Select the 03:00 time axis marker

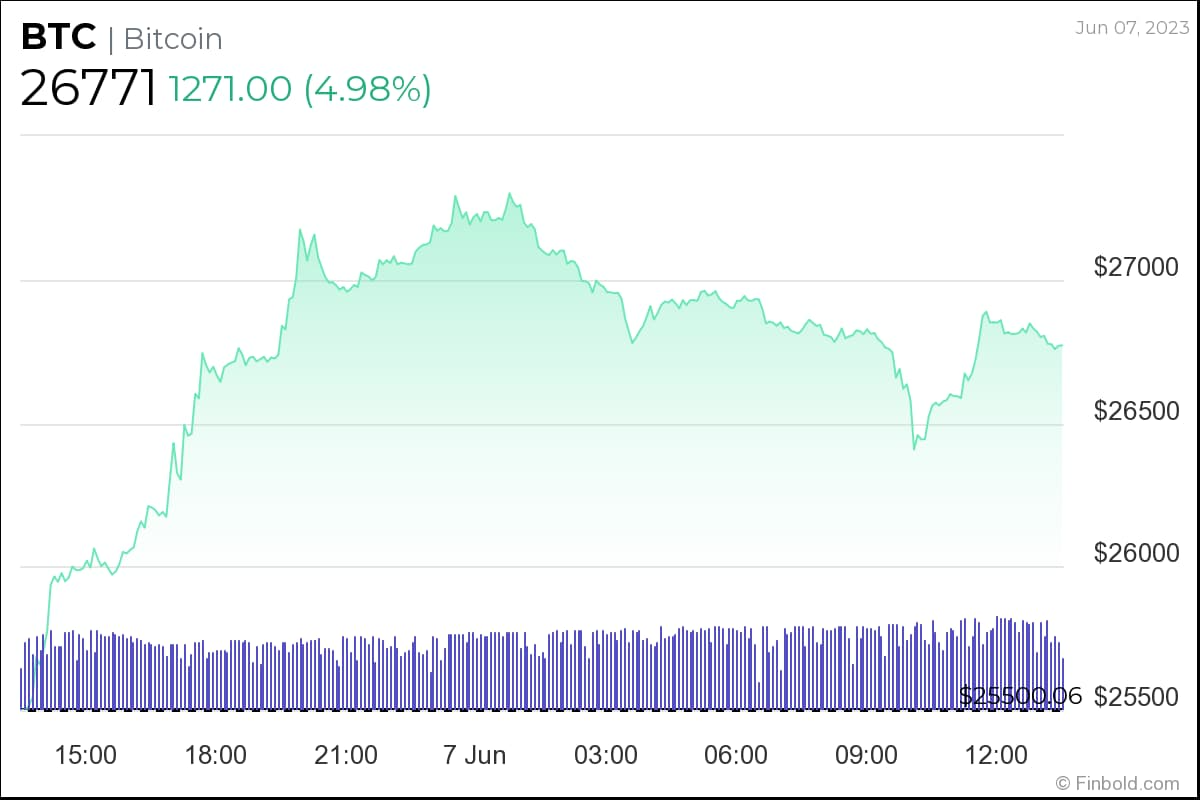[x=606, y=754]
